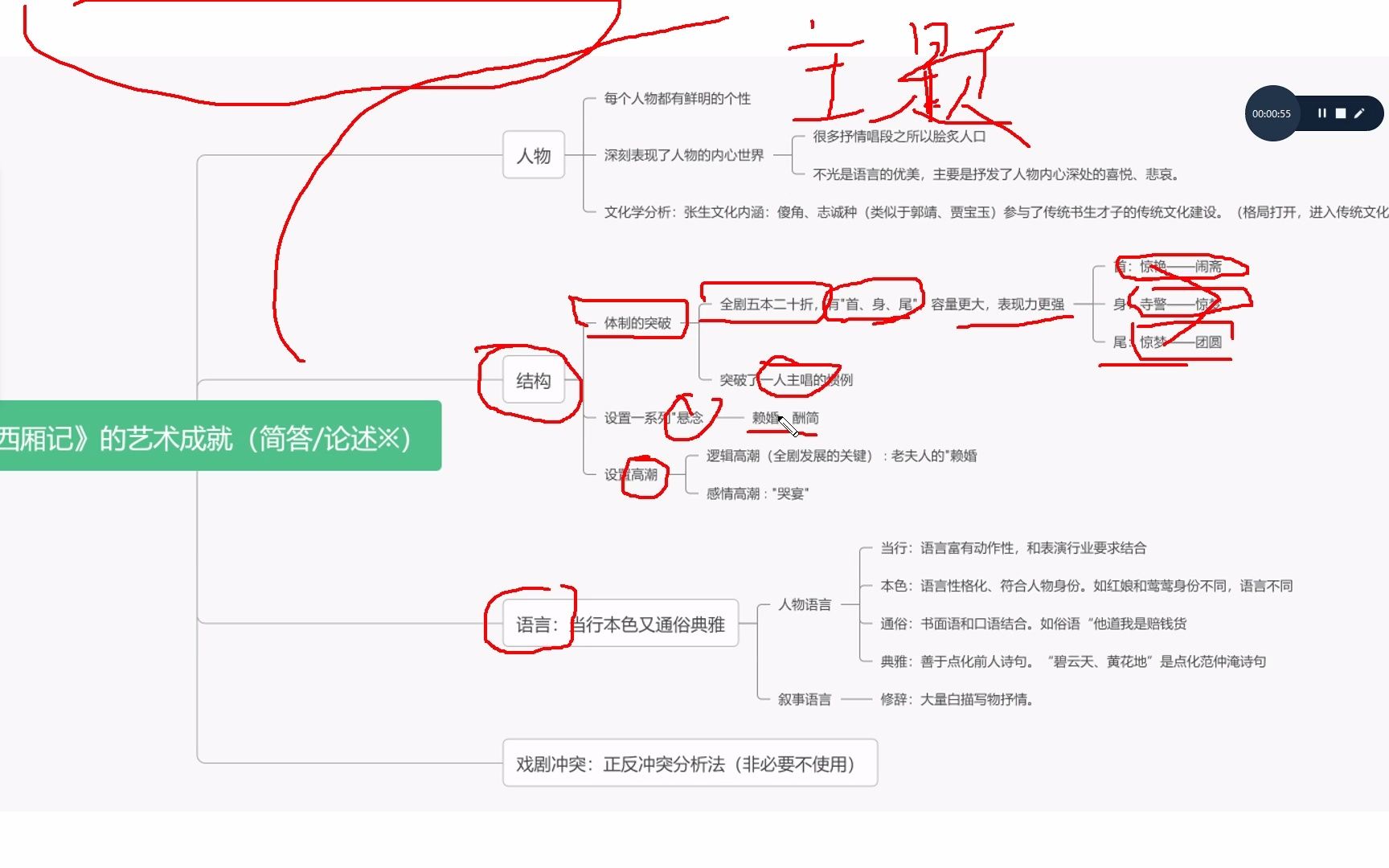Click the 文化学分析：张生文化内涵 node

tap(995, 212)
